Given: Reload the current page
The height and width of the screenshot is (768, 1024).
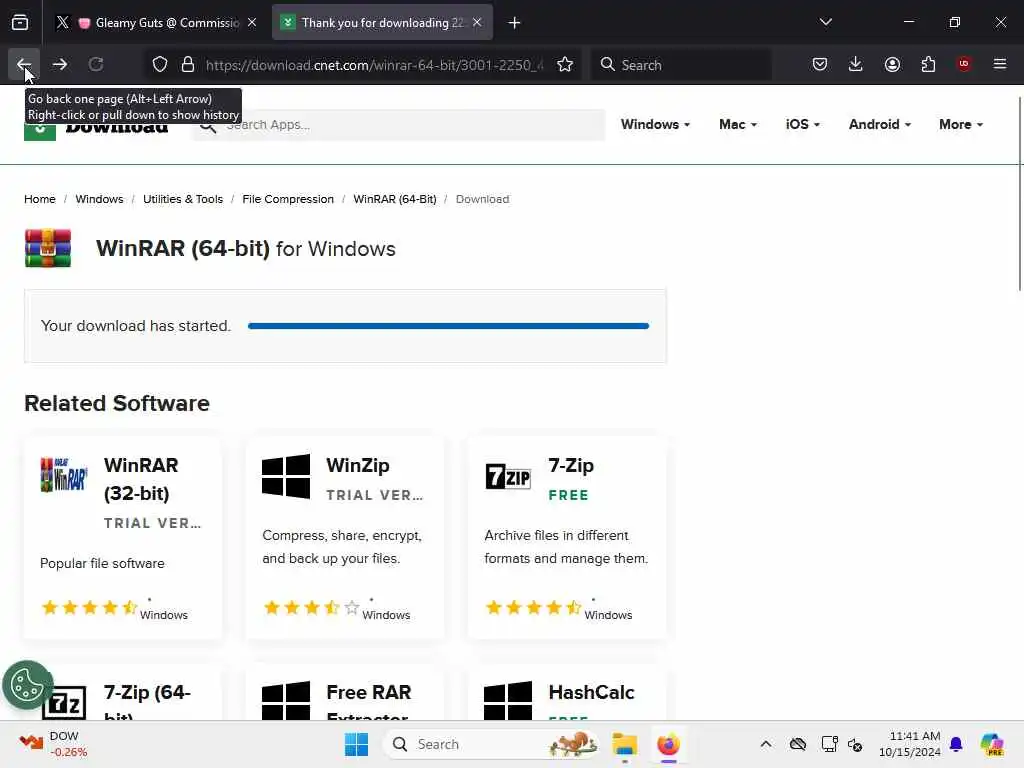Looking at the screenshot, I should click(96, 64).
